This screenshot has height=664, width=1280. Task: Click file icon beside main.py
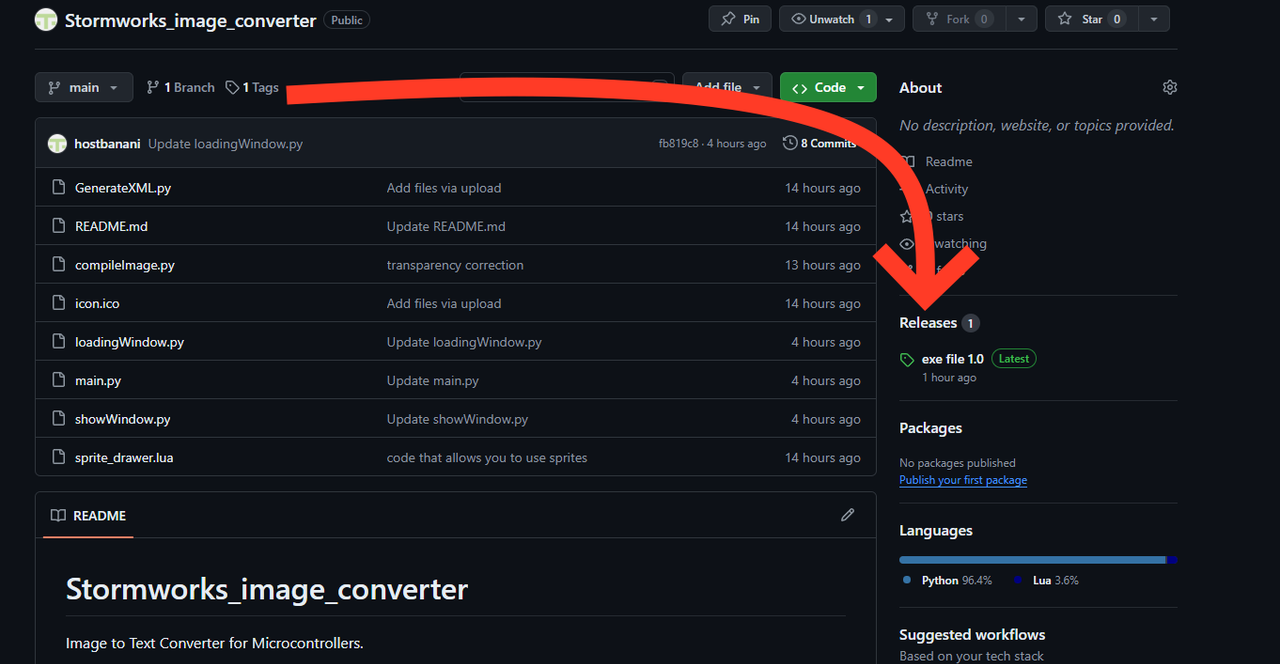57,380
